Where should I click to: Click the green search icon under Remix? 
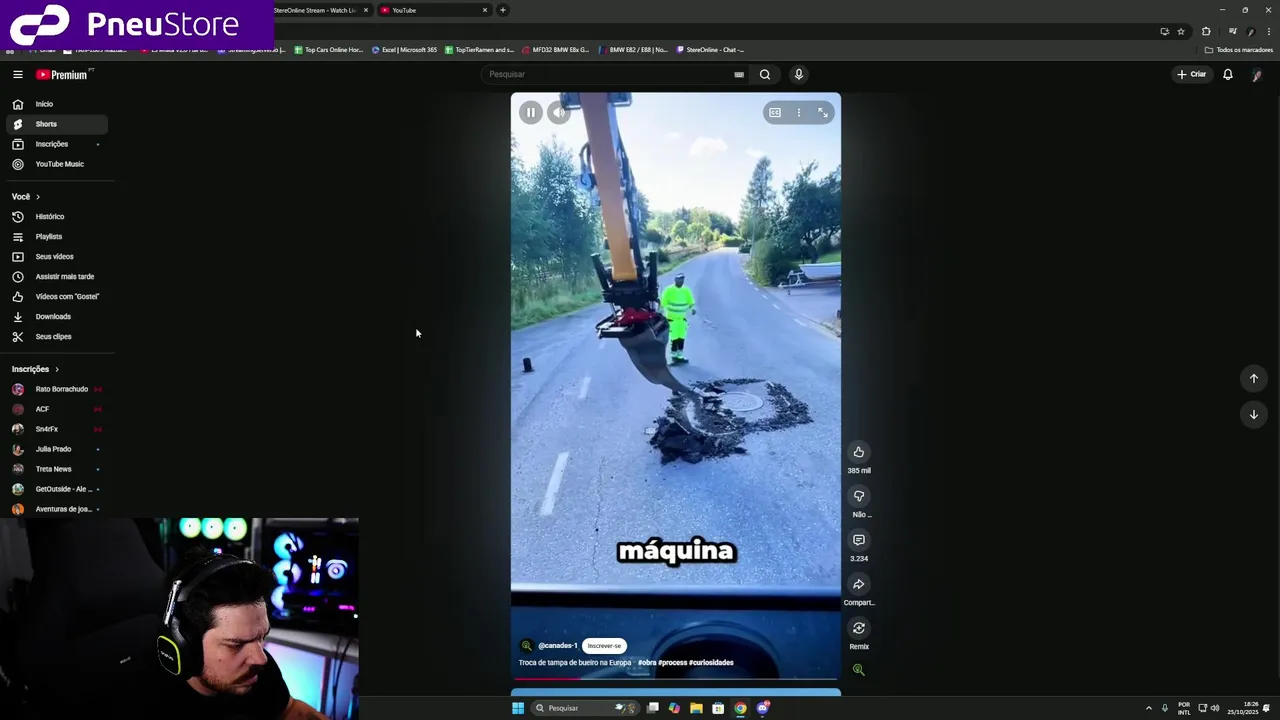point(858,670)
